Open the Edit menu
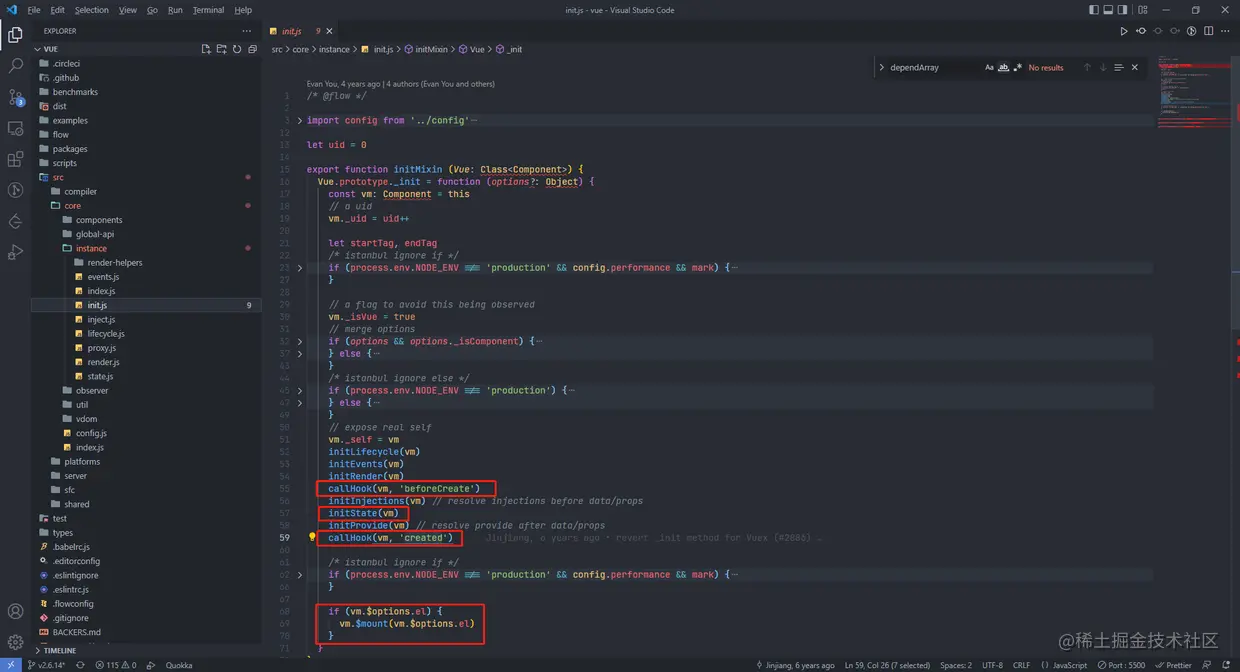 click(57, 10)
